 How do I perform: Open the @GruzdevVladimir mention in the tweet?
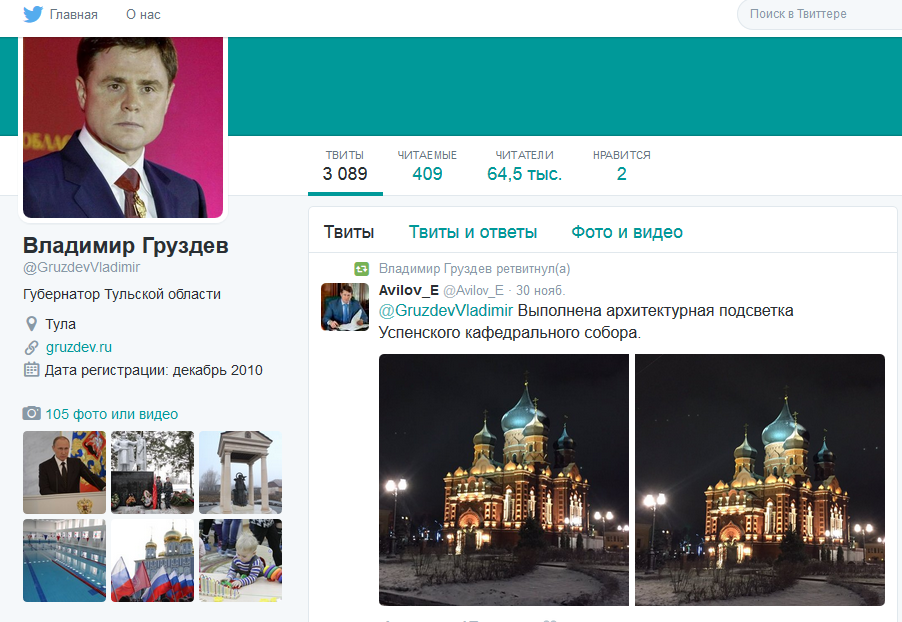(x=446, y=311)
